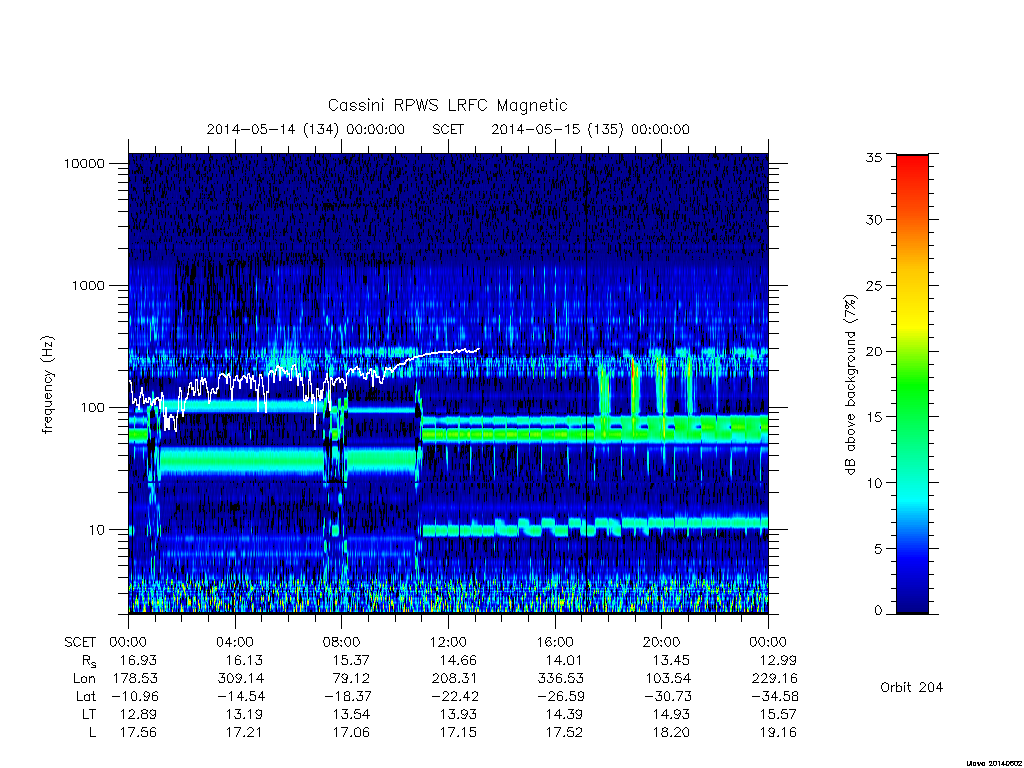
Task: Click the 100 frequency tick label
Action: pyautogui.click(x=91, y=408)
